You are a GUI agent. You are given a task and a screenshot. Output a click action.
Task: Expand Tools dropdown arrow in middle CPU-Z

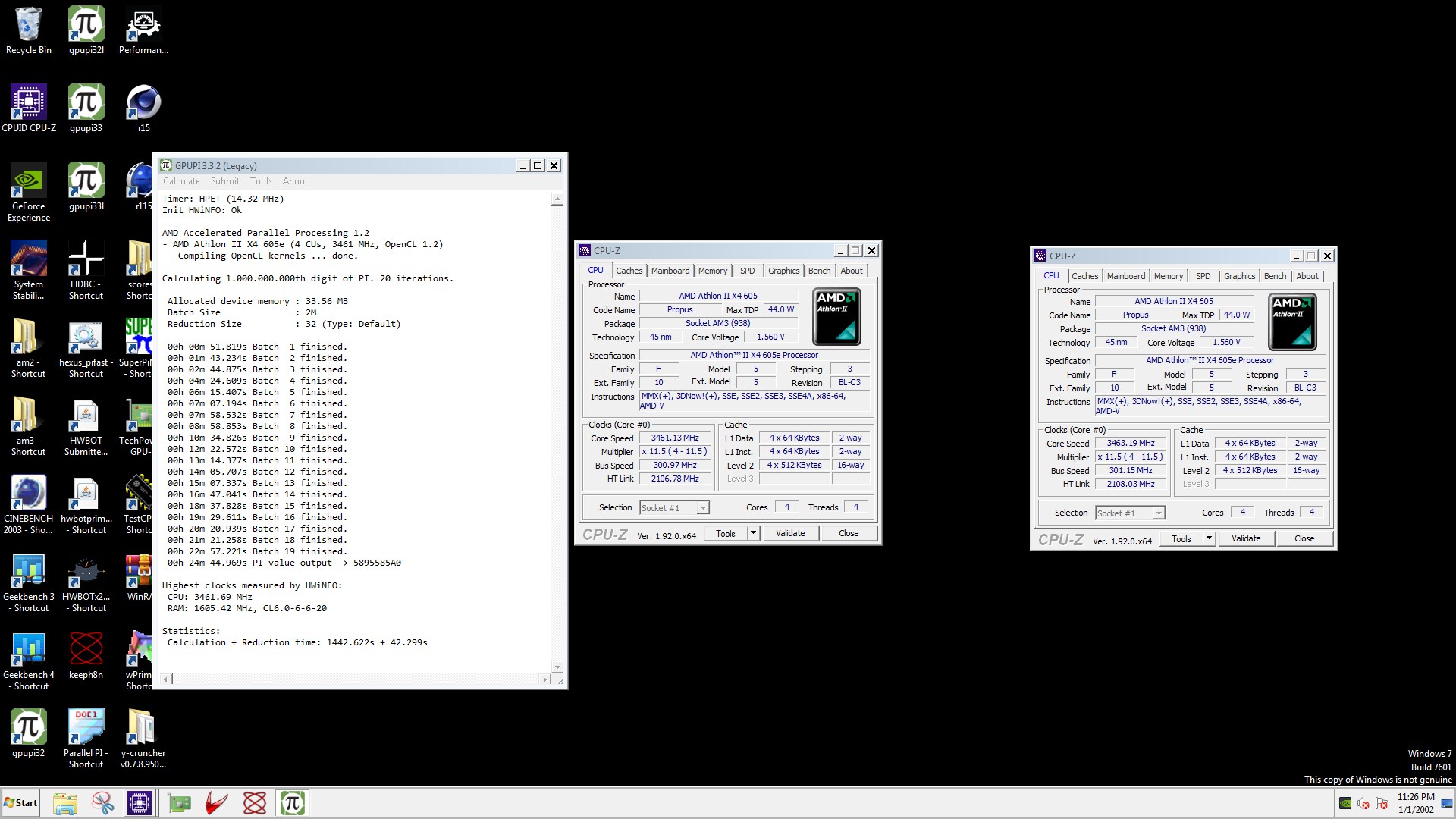pyautogui.click(x=753, y=533)
